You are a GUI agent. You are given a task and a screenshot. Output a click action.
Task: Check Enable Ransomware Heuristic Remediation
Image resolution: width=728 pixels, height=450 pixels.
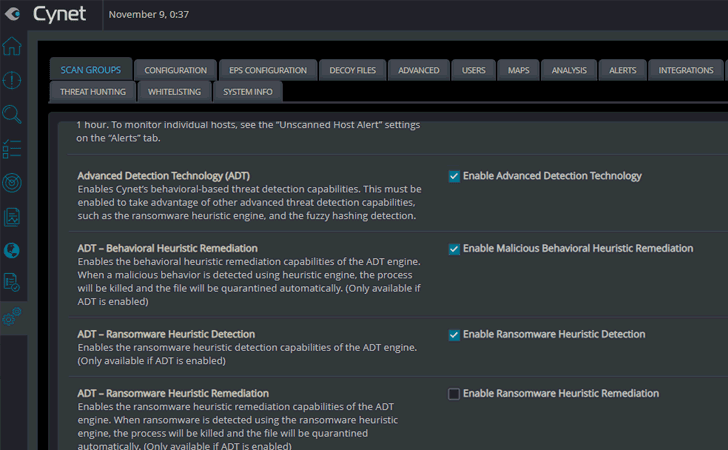click(x=454, y=394)
